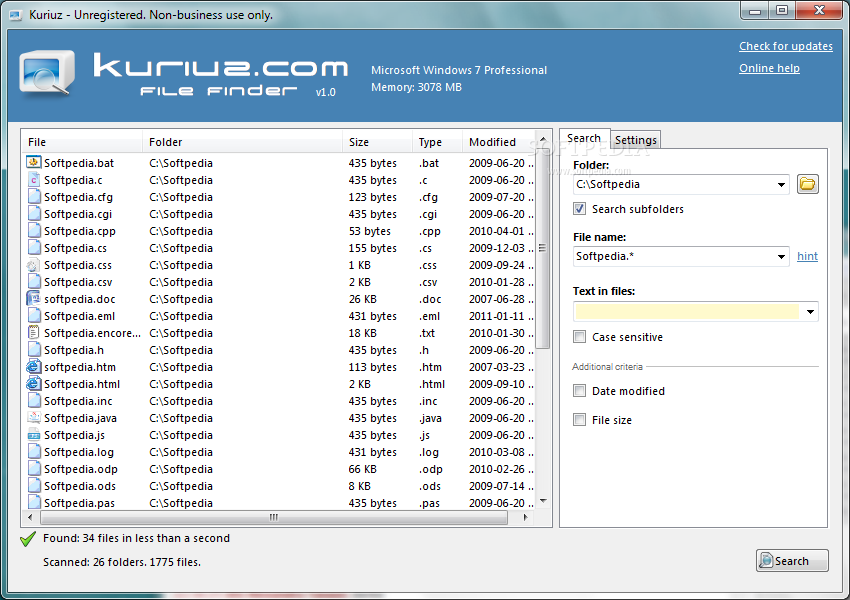Click the vertical scrollbar up arrow
850x600 pixels.
(x=543, y=139)
